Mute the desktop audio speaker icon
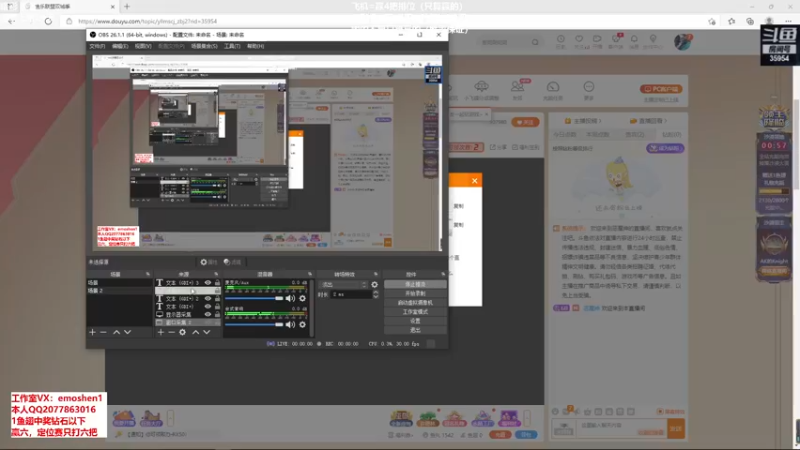The width and height of the screenshot is (800, 450). [x=290, y=324]
